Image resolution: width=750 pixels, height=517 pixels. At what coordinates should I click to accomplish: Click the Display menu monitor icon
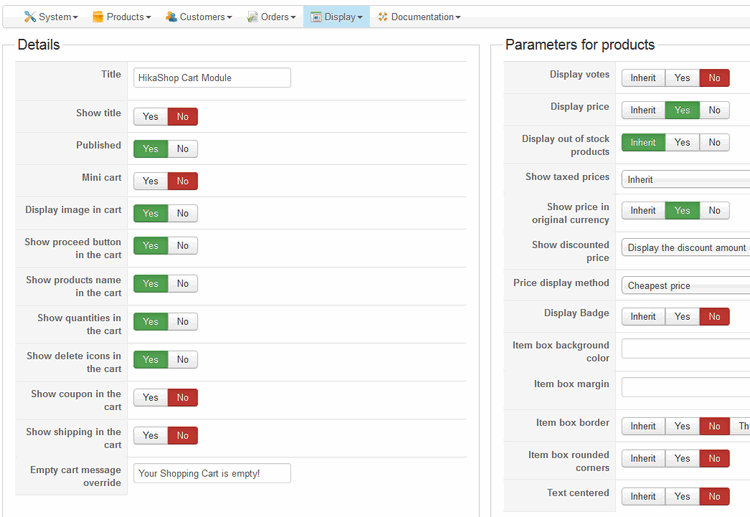[x=316, y=17]
